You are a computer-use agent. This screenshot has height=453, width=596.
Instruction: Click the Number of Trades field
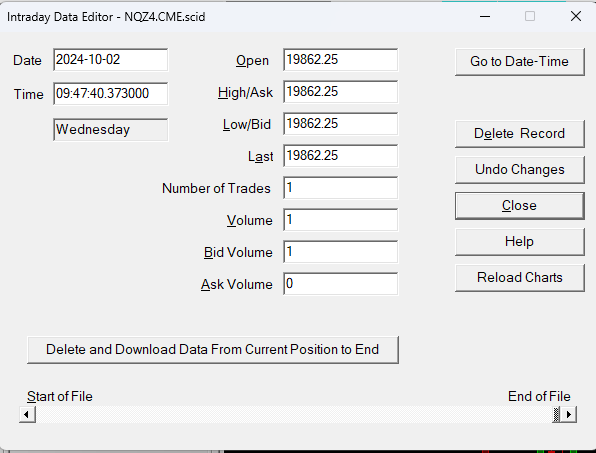pyautogui.click(x=341, y=188)
